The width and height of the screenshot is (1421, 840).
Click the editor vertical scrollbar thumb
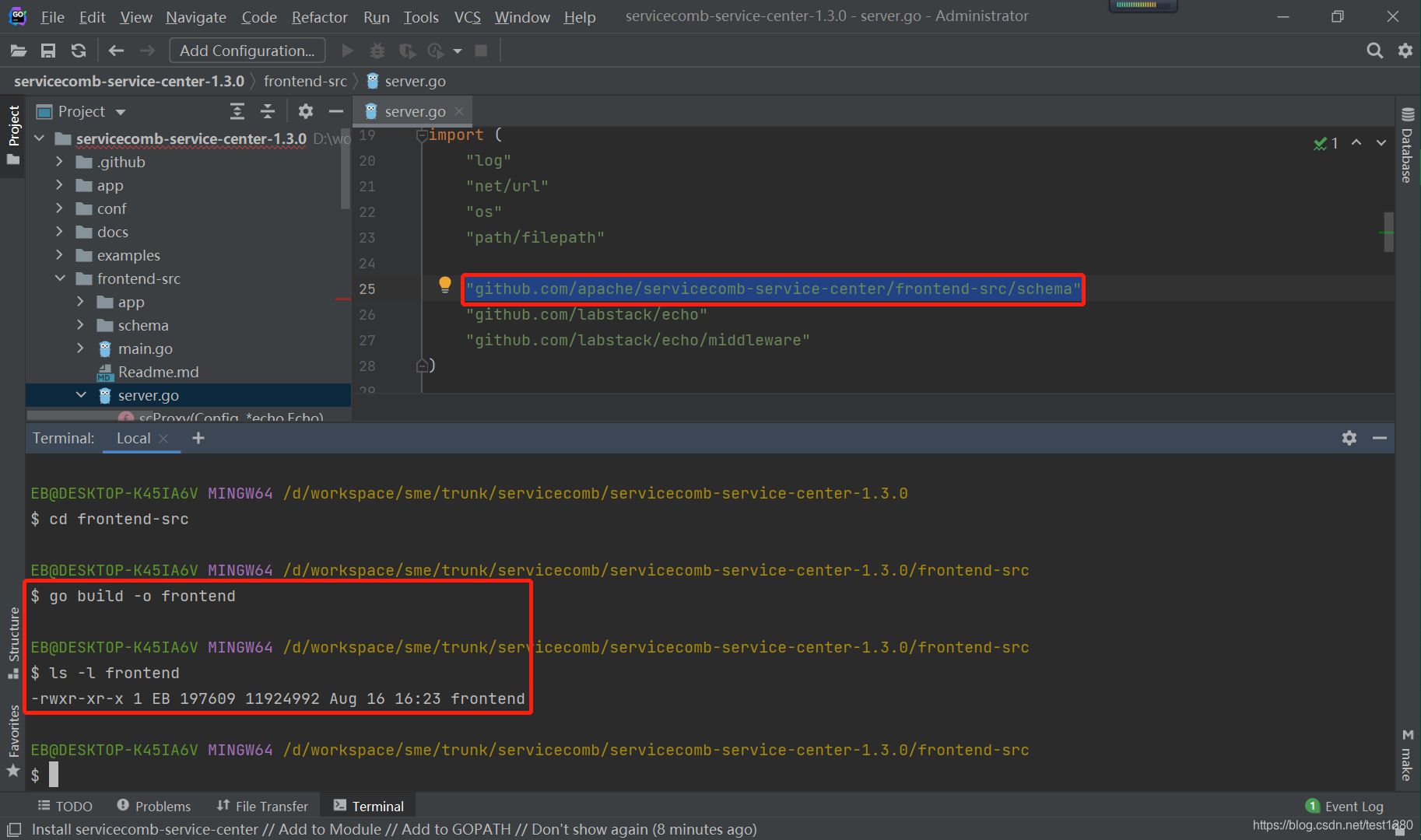(1388, 232)
